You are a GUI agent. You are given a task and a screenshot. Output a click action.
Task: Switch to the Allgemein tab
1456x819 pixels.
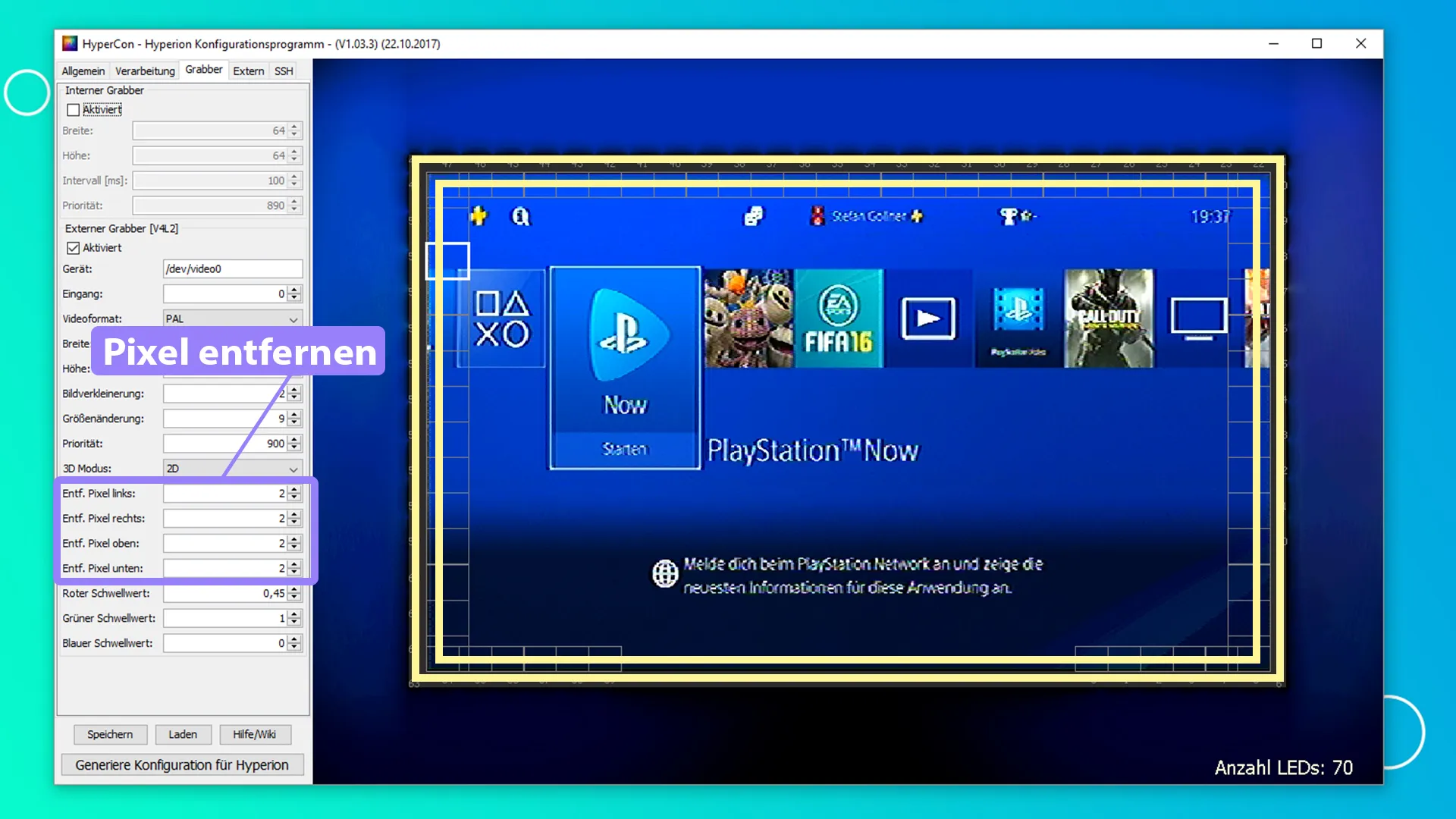(83, 71)
